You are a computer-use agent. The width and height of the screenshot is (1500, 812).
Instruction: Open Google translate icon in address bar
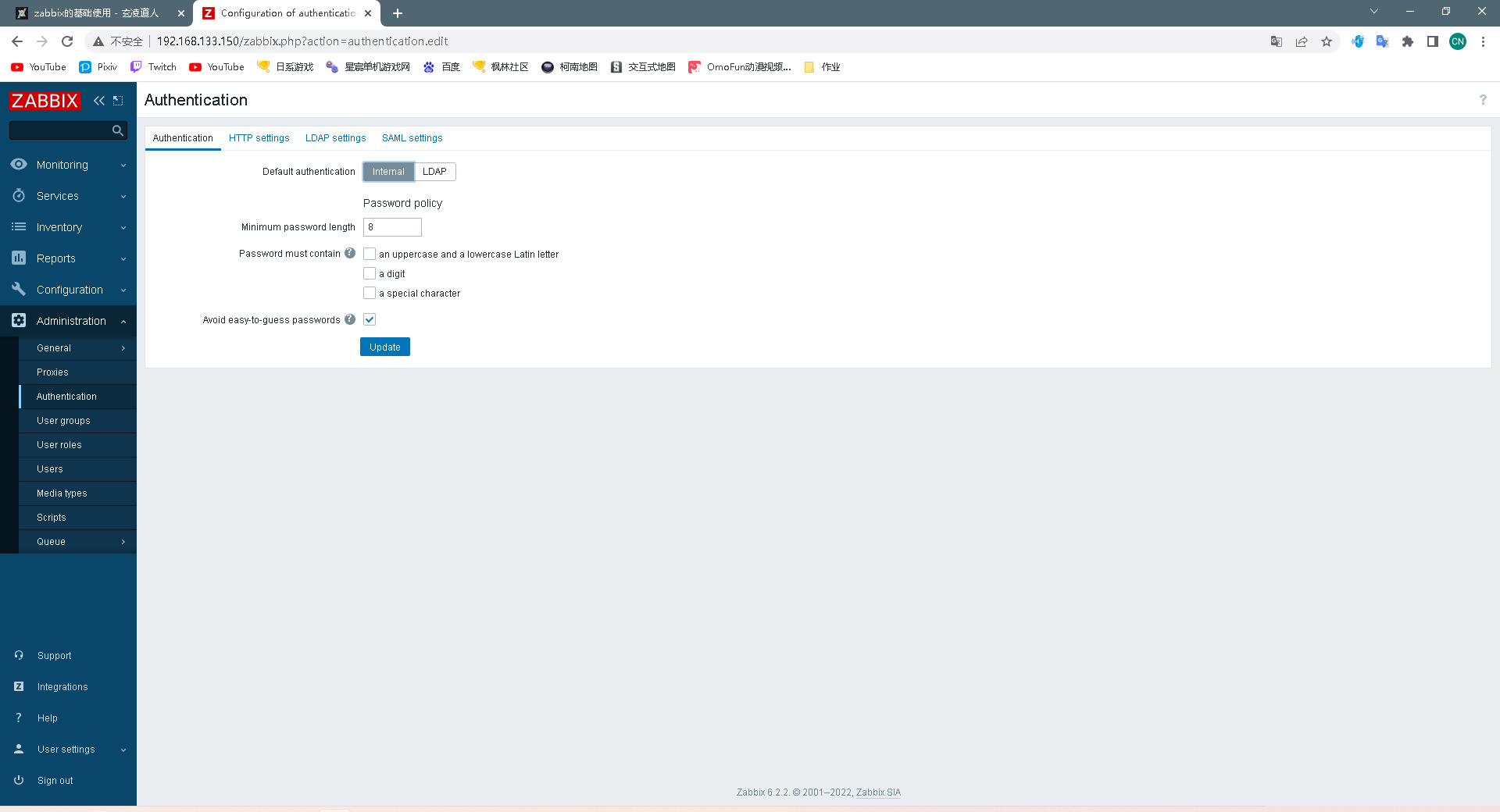(1277, 41)
